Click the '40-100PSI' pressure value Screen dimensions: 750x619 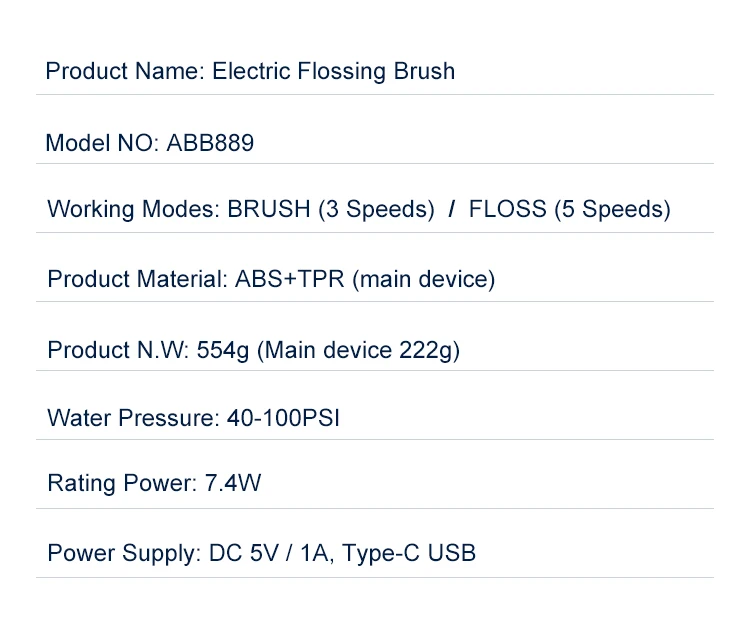[x=283, y=418]
